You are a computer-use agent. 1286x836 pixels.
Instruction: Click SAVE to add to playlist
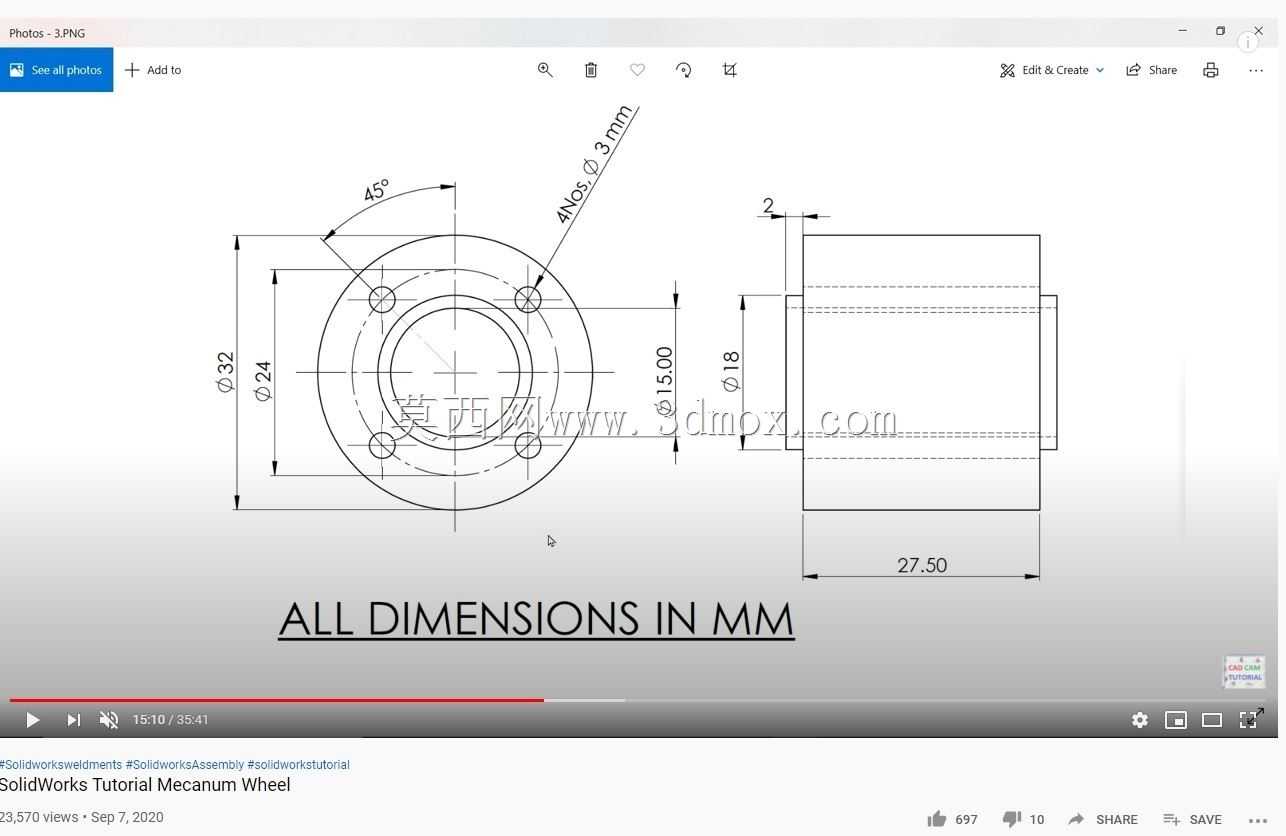1192,819
